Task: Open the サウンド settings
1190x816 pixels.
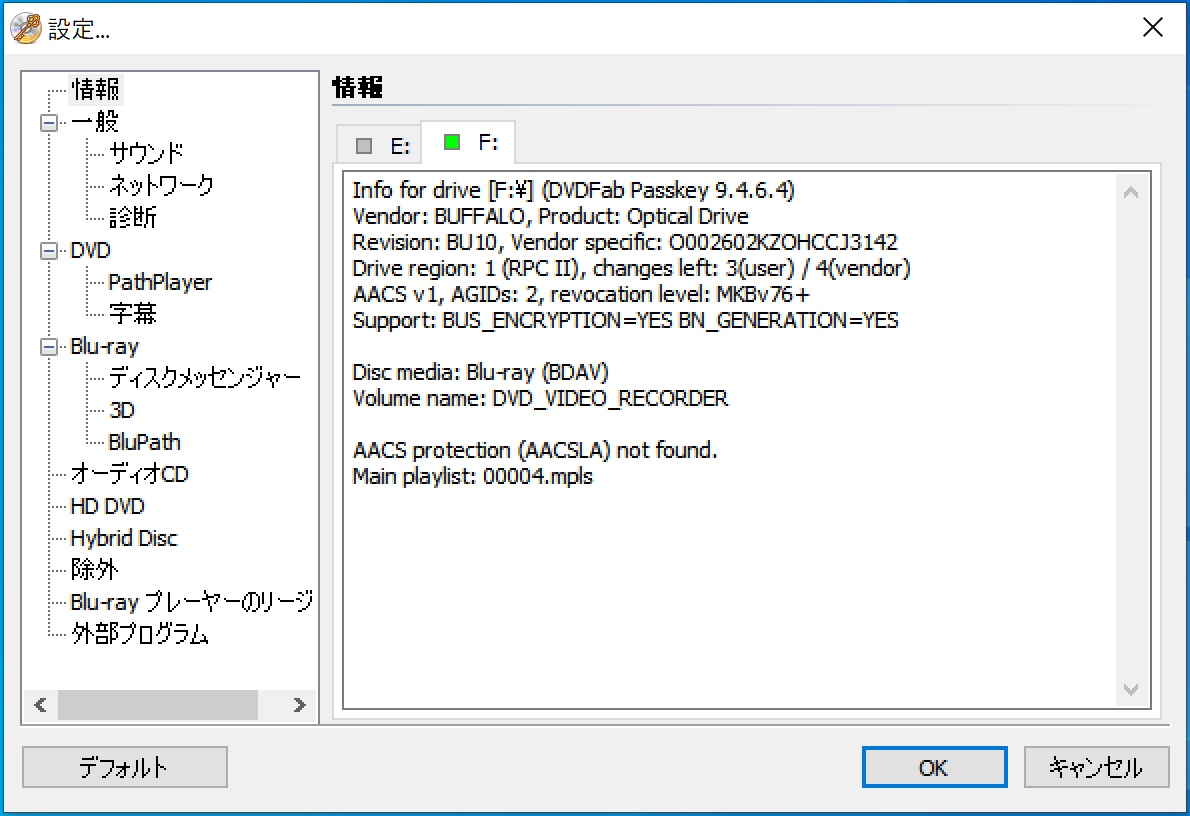Action: click(x=146, y=153)
